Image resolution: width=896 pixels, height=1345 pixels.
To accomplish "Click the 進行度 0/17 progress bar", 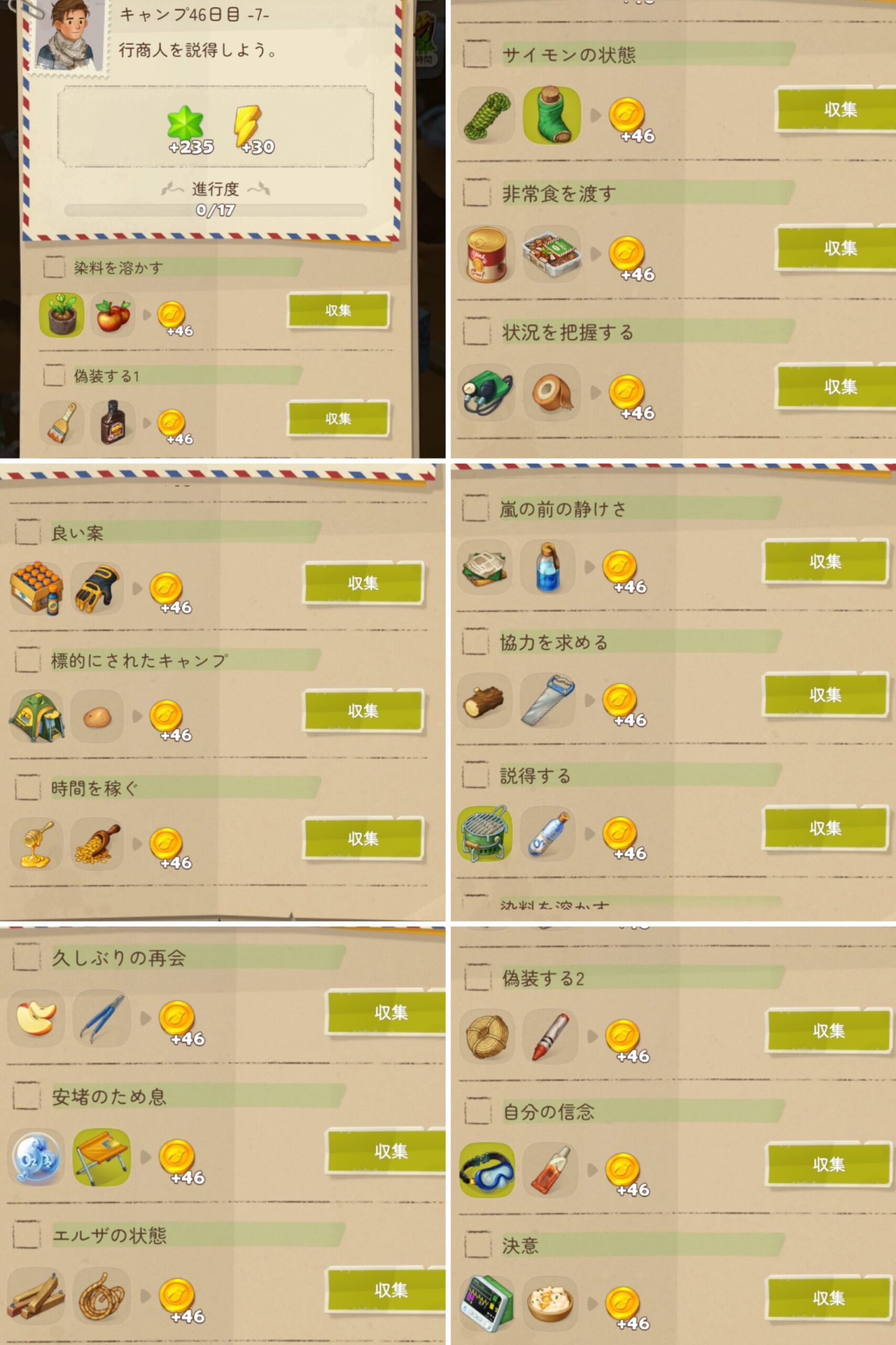I will tap(215, 210).
